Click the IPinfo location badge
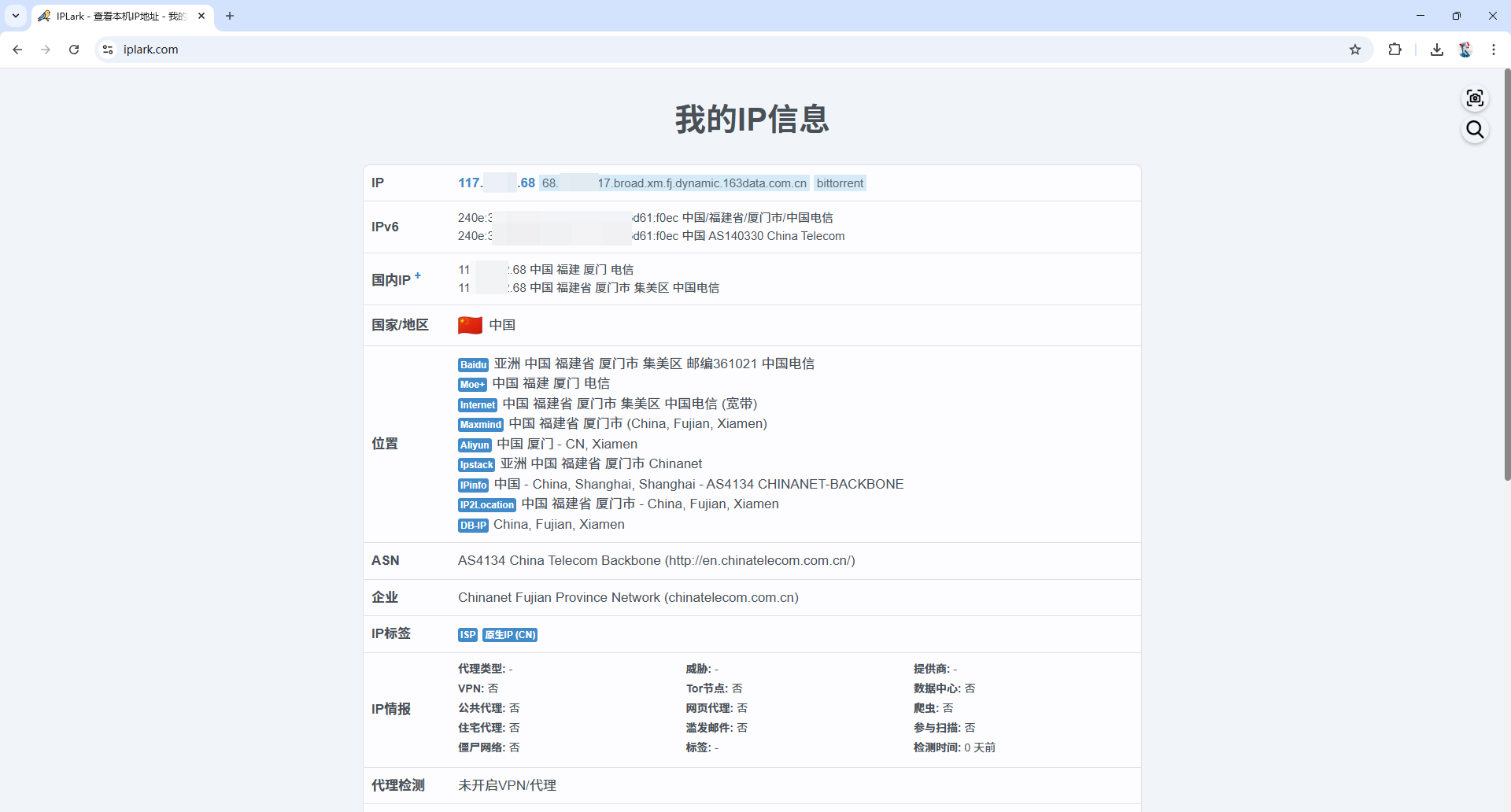1511x812 pixels. [473, 485]
